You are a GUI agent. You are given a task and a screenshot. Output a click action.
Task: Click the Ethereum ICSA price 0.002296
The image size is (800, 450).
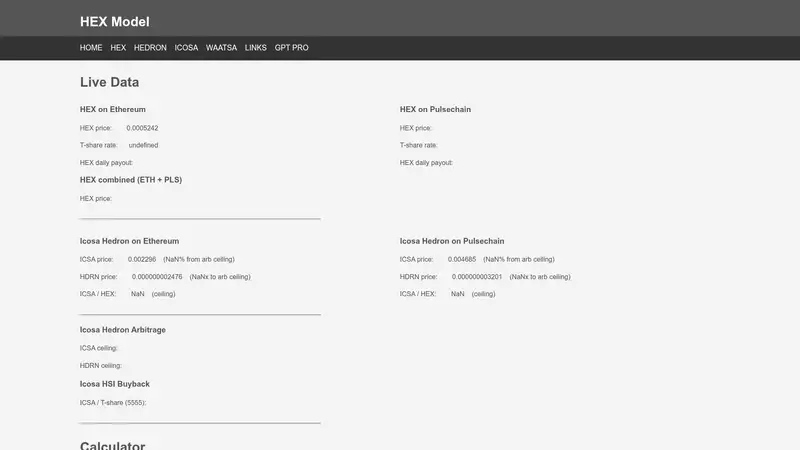tap(142, 259)
